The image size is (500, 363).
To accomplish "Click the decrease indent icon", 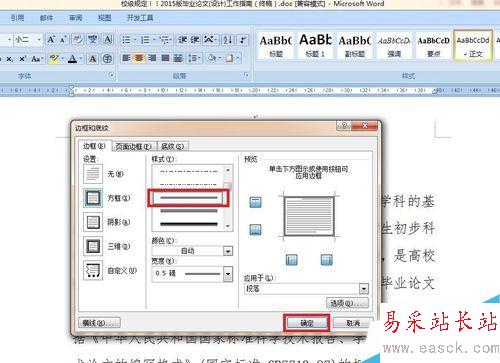I will coord(182,40).
